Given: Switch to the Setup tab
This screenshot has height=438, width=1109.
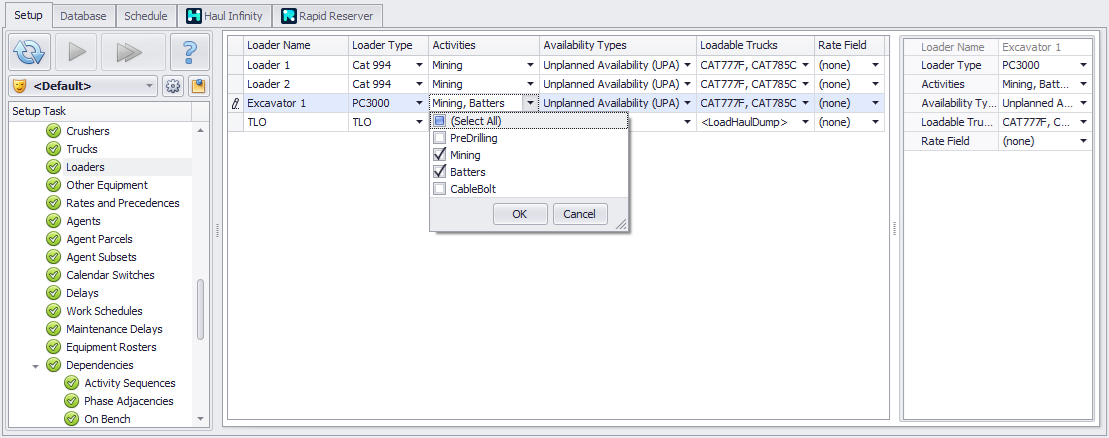Looking at the screenshot, I should click(28, 15).
